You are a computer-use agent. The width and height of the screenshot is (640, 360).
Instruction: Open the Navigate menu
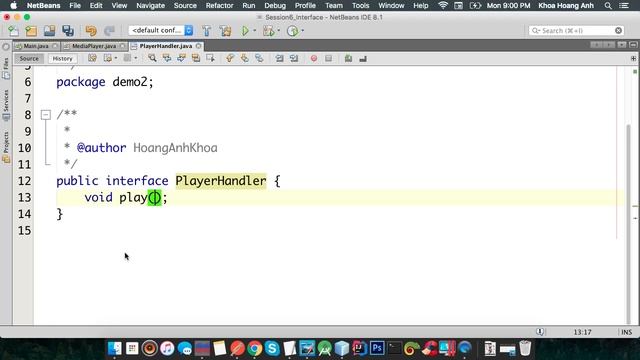(150, 6)
